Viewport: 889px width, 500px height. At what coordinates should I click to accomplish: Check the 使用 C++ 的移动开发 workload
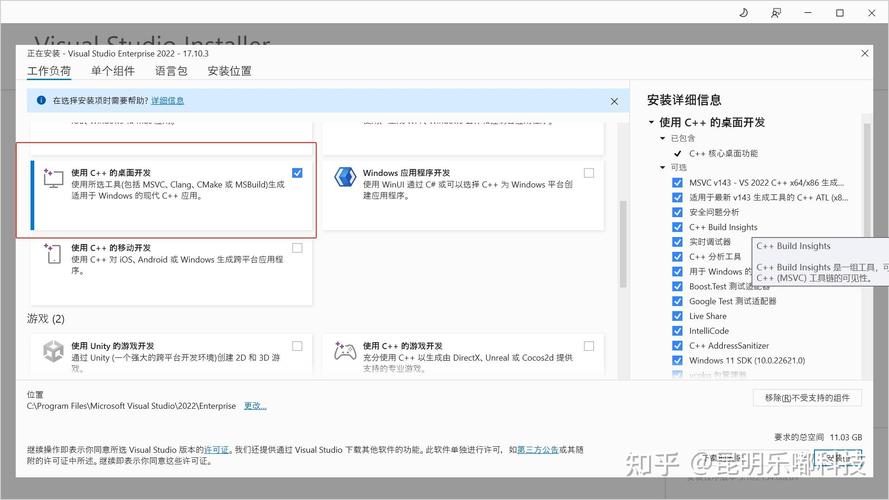[297, 248]
